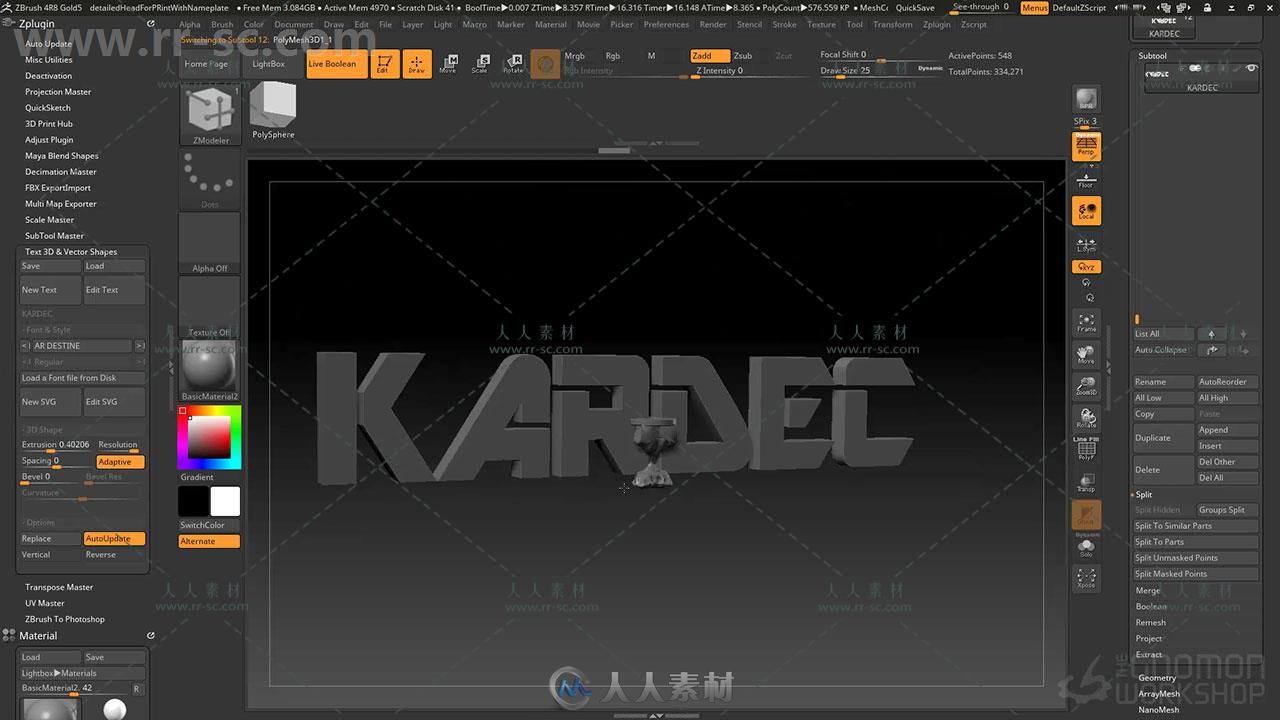
Task: Toggle Live Boolean mode
Action: pos(337,64)
